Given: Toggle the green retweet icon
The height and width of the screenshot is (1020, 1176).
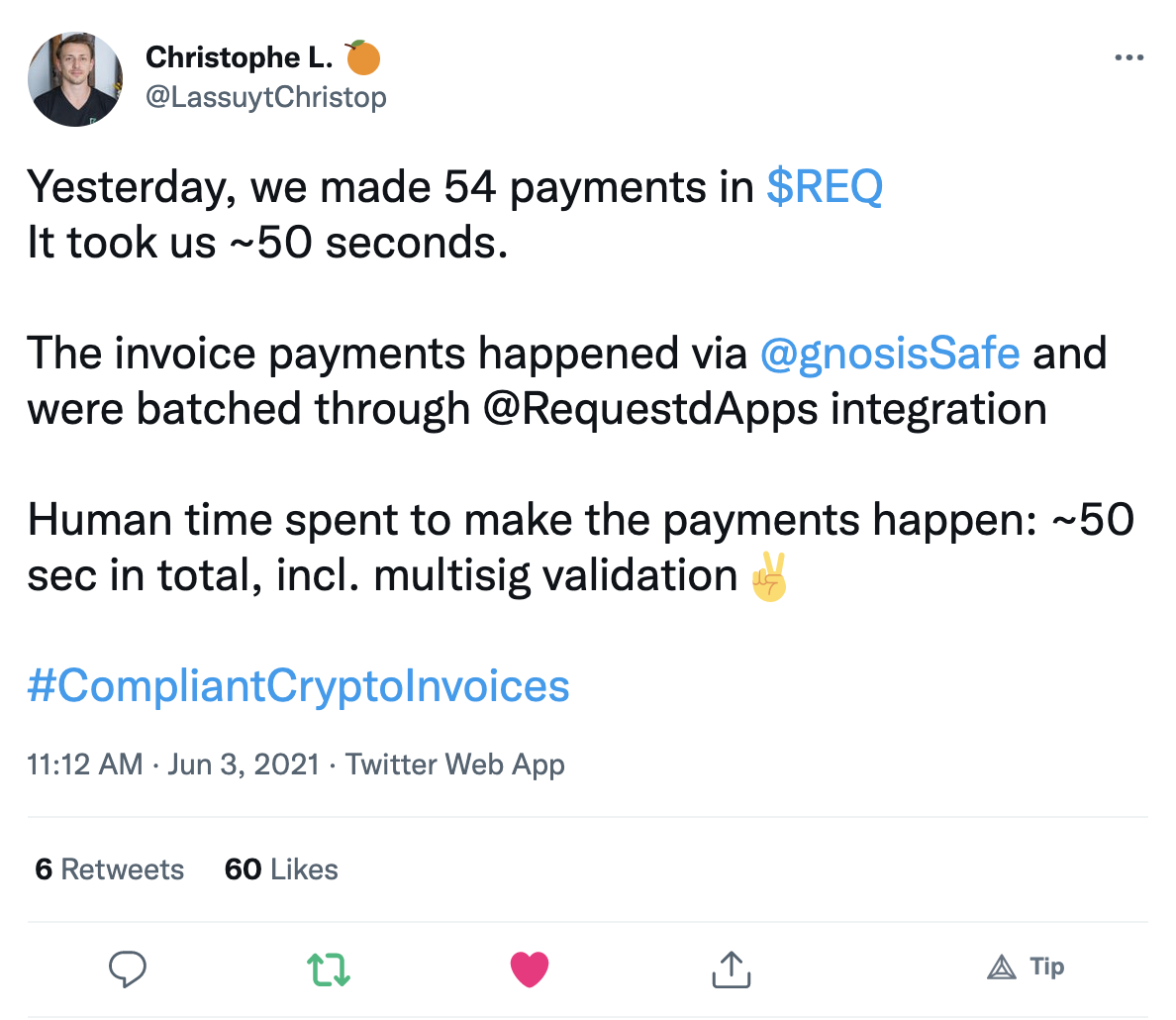Looking at the screenshot, I should [328, 969].
